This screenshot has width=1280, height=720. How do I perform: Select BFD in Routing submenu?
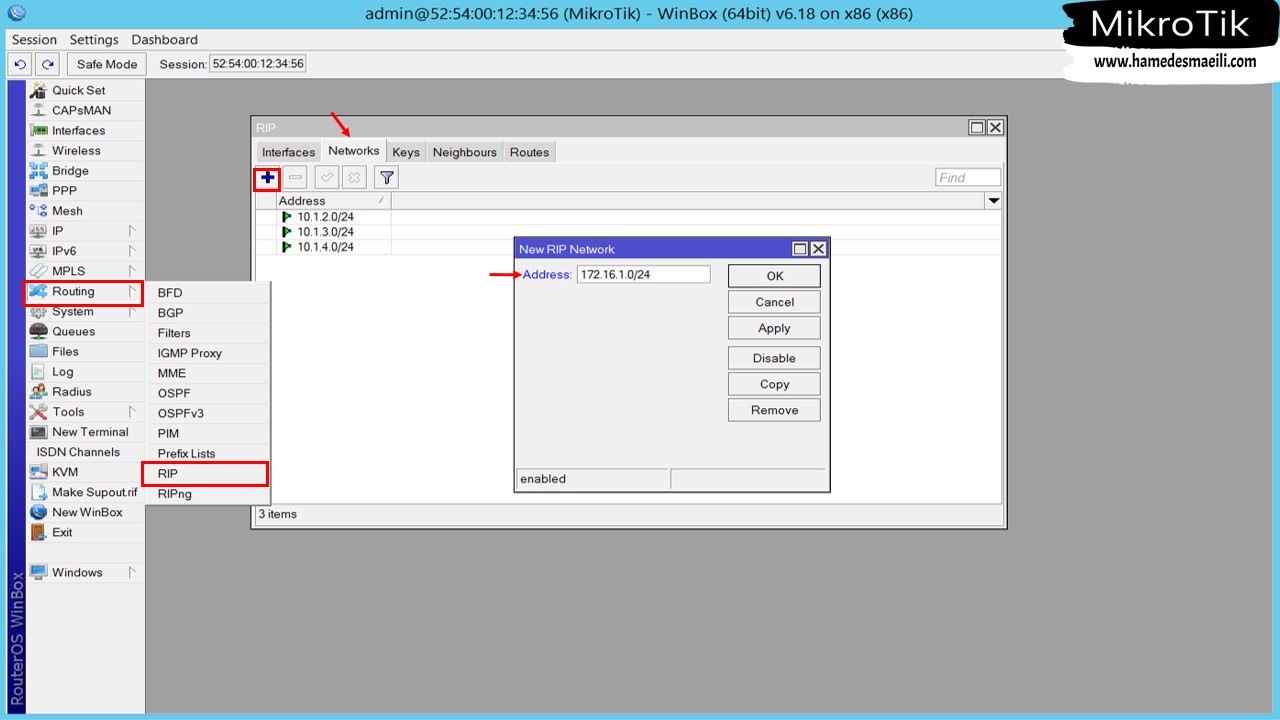click(x=209, y=293)
